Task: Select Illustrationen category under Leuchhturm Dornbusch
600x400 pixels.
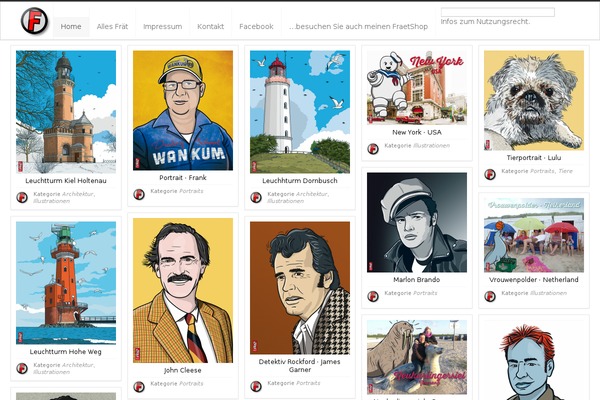Action: point(285,201)
